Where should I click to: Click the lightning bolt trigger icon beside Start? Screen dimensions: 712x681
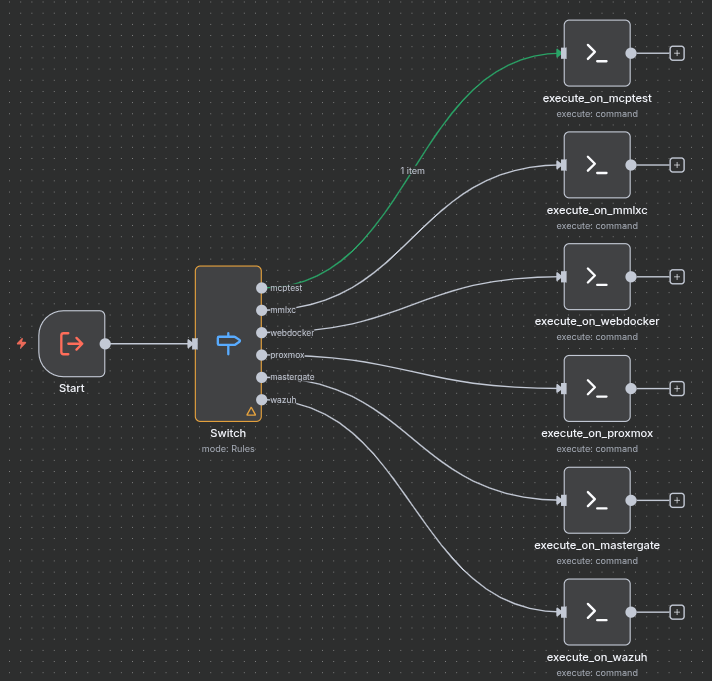point(22,344)
